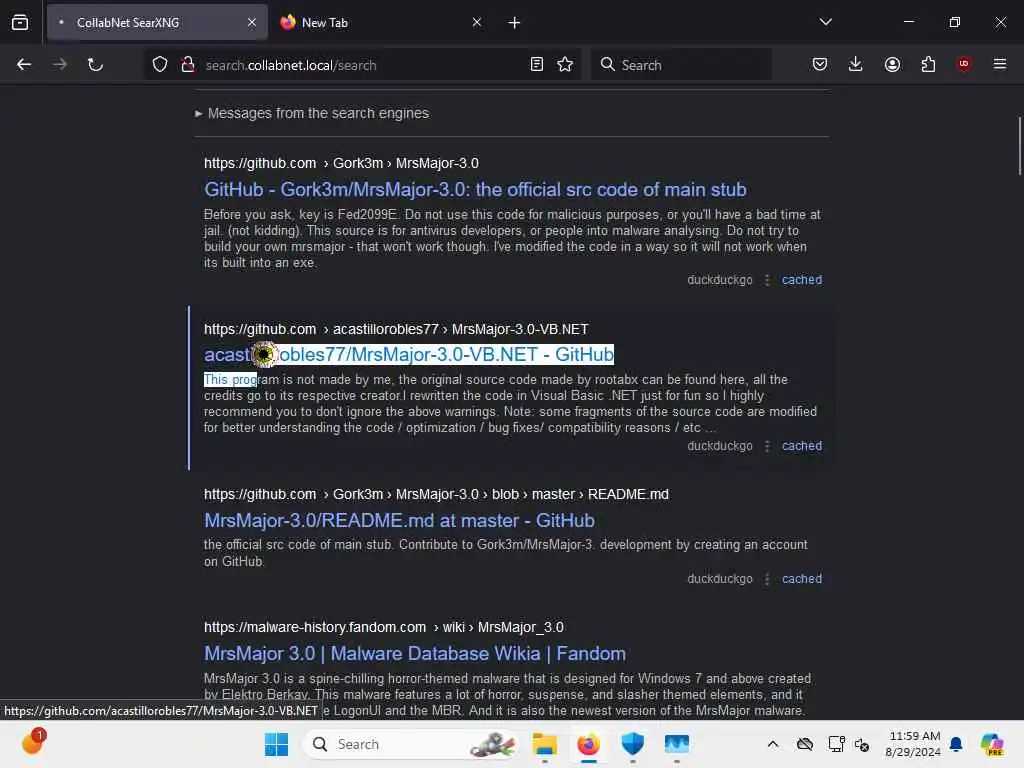Open the network display tray icon
Viewport: 1024px width, 768px height.
836,744
